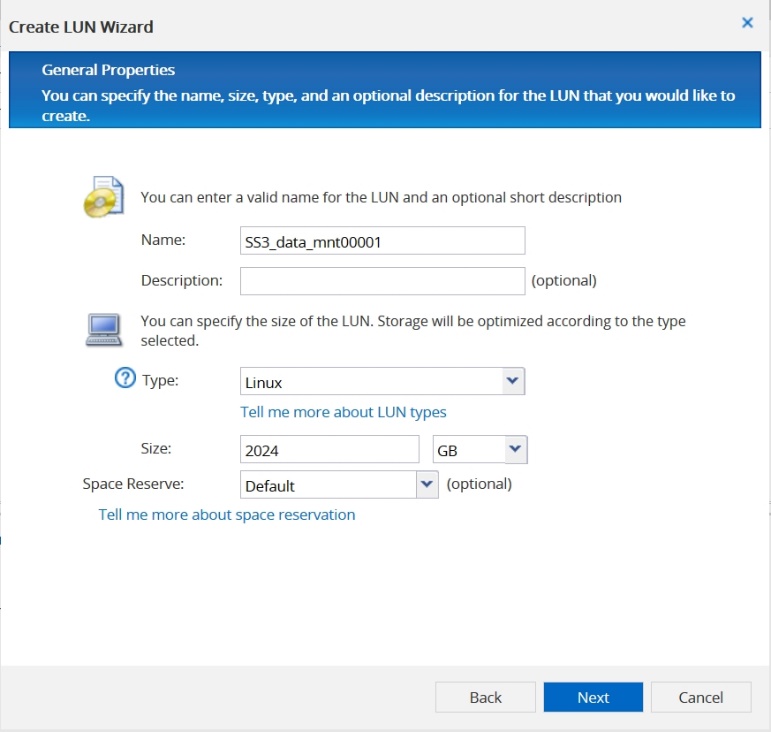This screenshot has width=771, height=732.
Task: Click the LUN disc document icon
Action: click(103, 197)
